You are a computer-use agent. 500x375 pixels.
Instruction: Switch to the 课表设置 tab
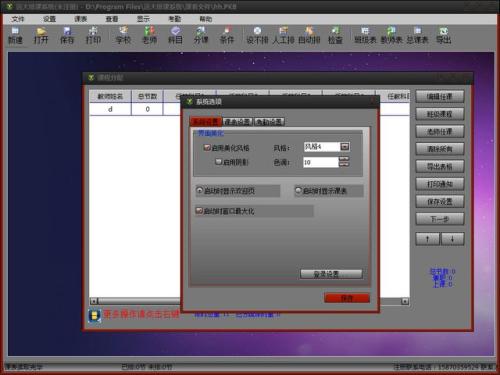pyautogui.click(x=237, y=122)
